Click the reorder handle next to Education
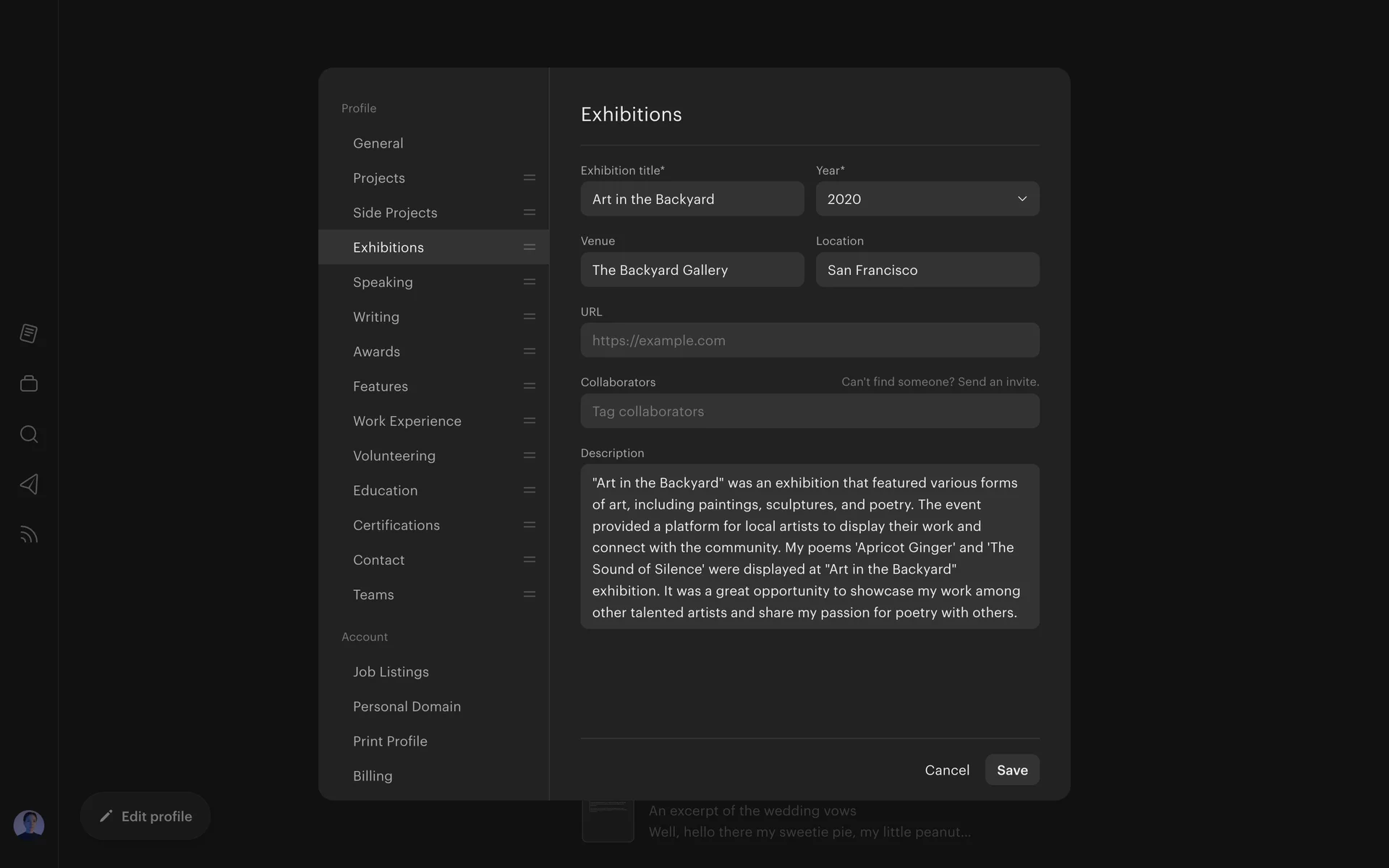Viewport: 1389px width, 868px height. (x=529, y=490)
